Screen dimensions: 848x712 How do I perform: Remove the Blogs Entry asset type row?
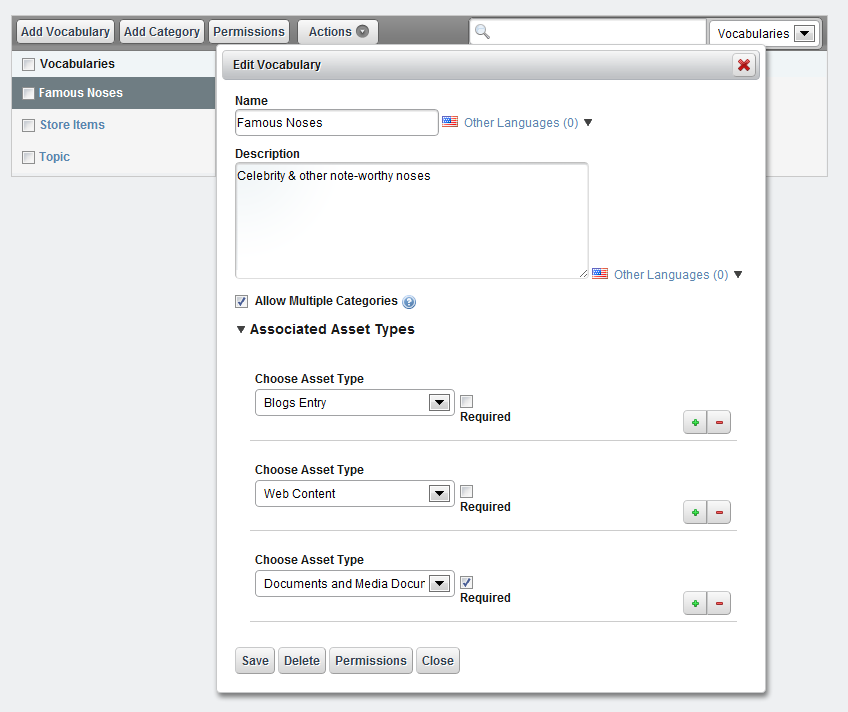(x=719, y=422)
